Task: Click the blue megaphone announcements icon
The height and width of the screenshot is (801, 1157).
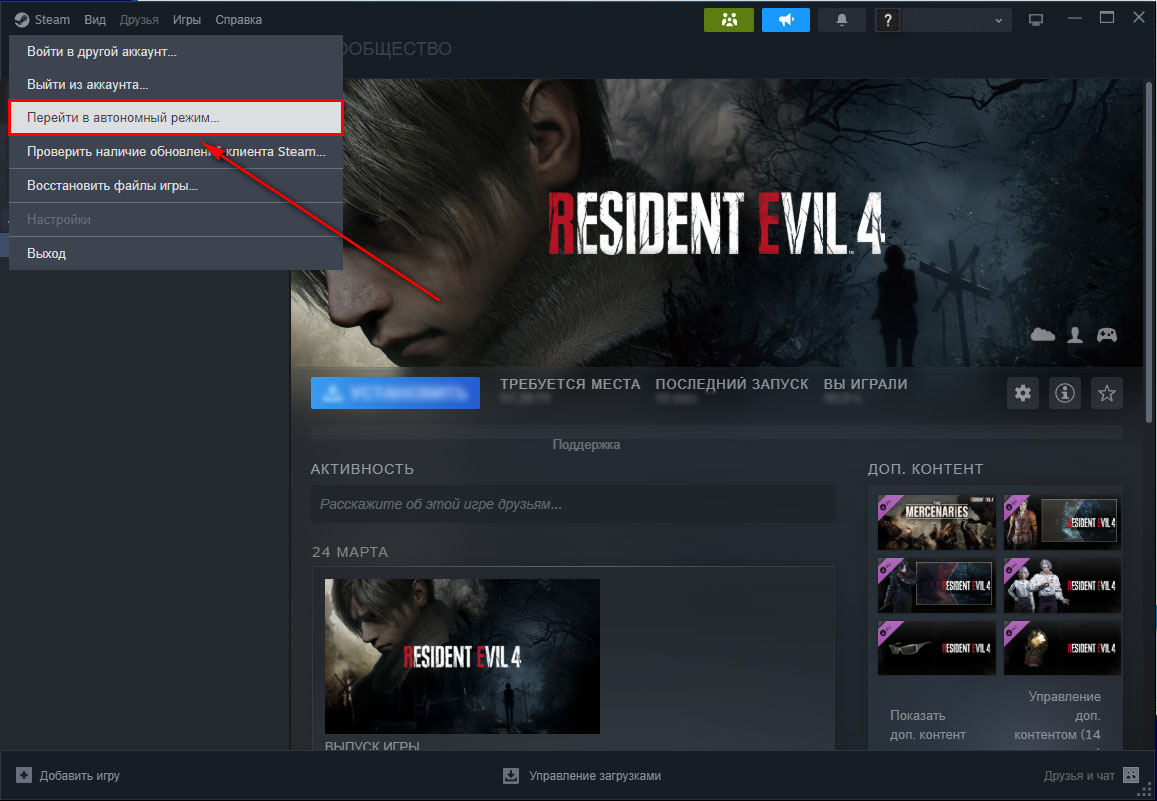Action: pos(786,20)
